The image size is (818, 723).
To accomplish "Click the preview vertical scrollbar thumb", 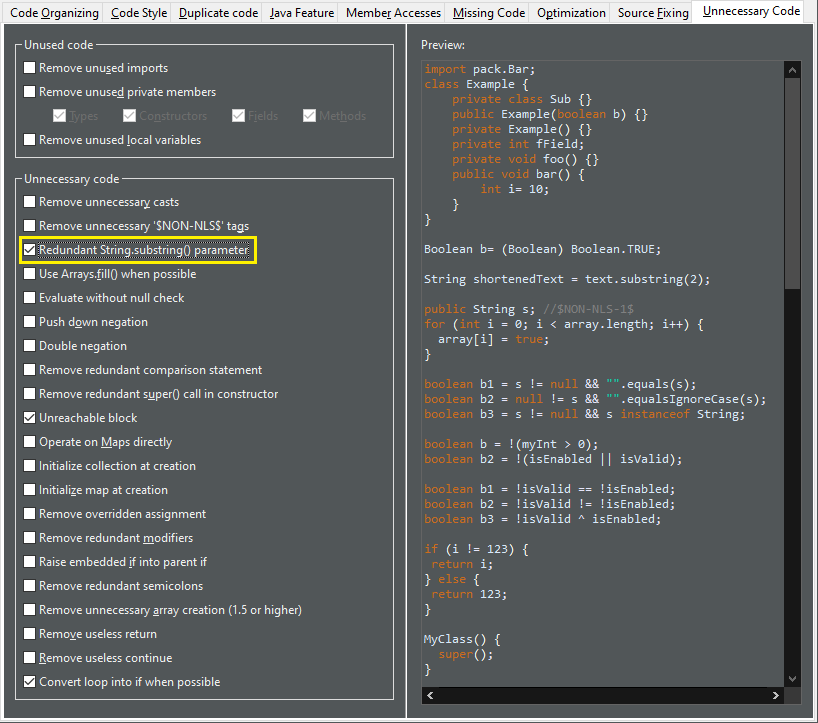I will [x=792, y=184].
